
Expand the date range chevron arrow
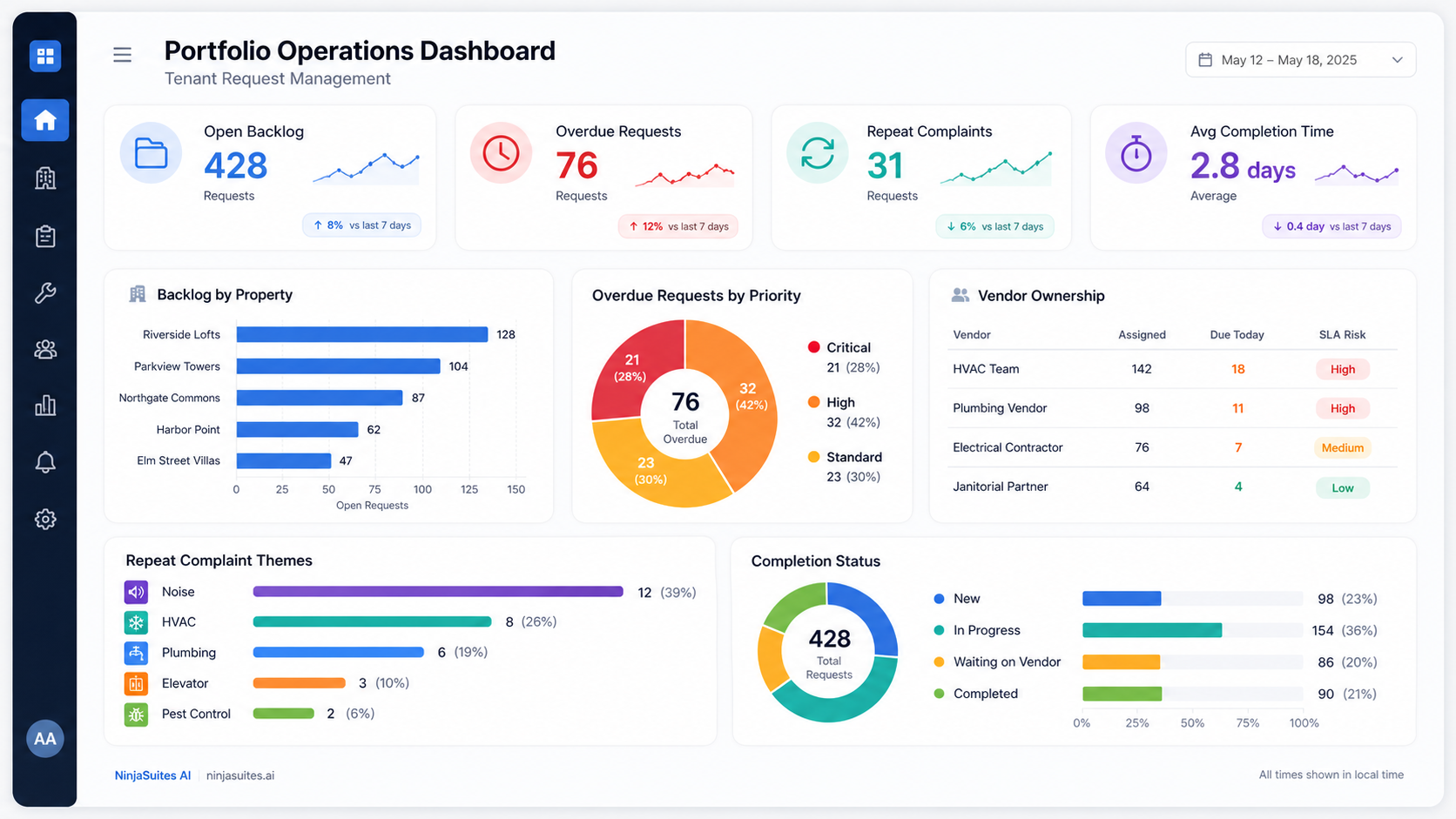point(1397,60)
